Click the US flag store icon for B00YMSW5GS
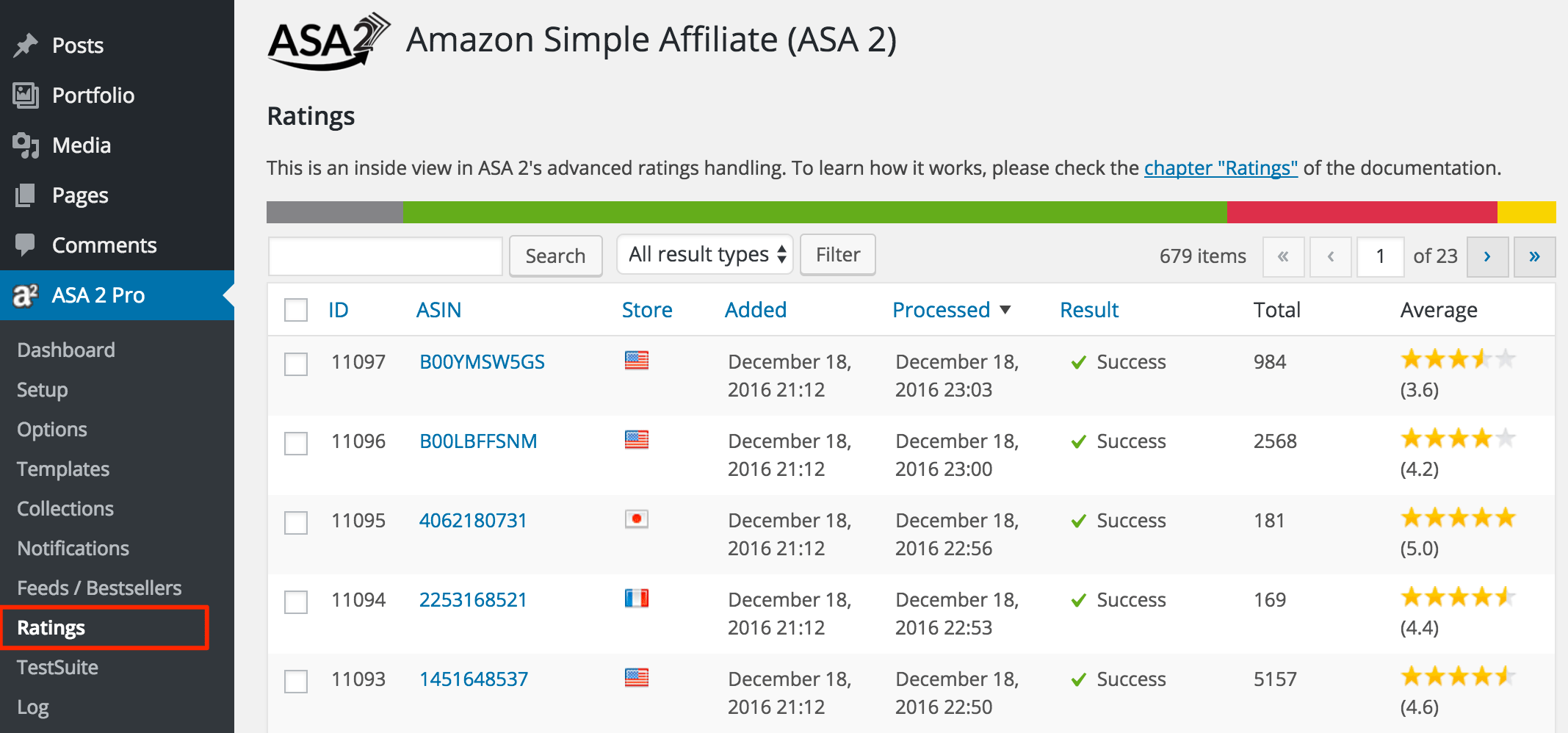Viewport: 1568px width, 733px height. click(x=637, y=360)
